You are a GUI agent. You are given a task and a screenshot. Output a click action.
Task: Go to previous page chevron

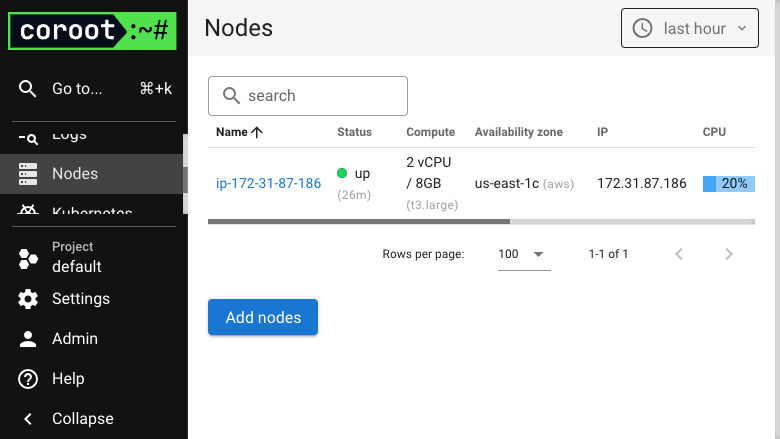tap(679, 255)
